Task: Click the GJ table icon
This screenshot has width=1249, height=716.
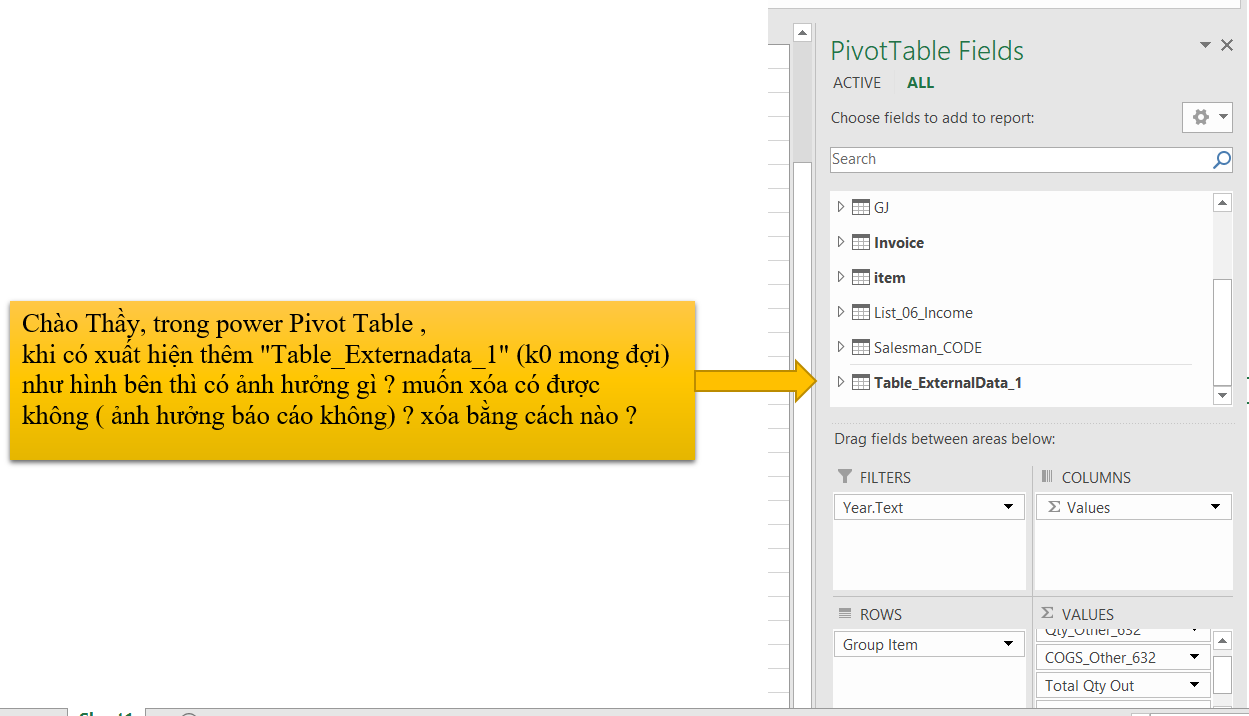Action: click(x=860, y=208)
